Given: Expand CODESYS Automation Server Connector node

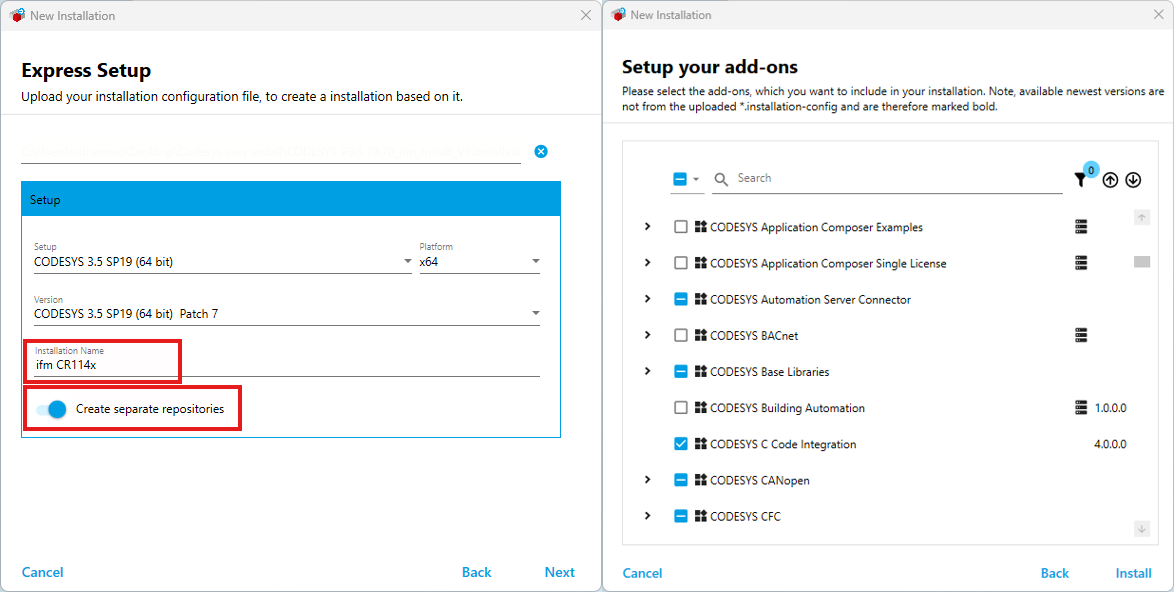Looking at the screenshot, I should pyautogui.click(x=648, y=299).
